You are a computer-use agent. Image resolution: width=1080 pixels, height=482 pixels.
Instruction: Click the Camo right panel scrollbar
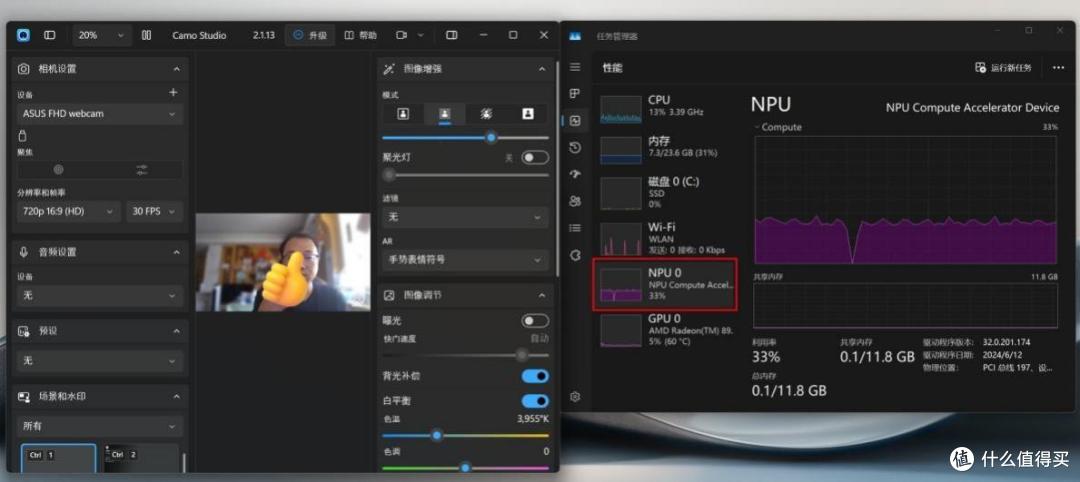[557, 167]
